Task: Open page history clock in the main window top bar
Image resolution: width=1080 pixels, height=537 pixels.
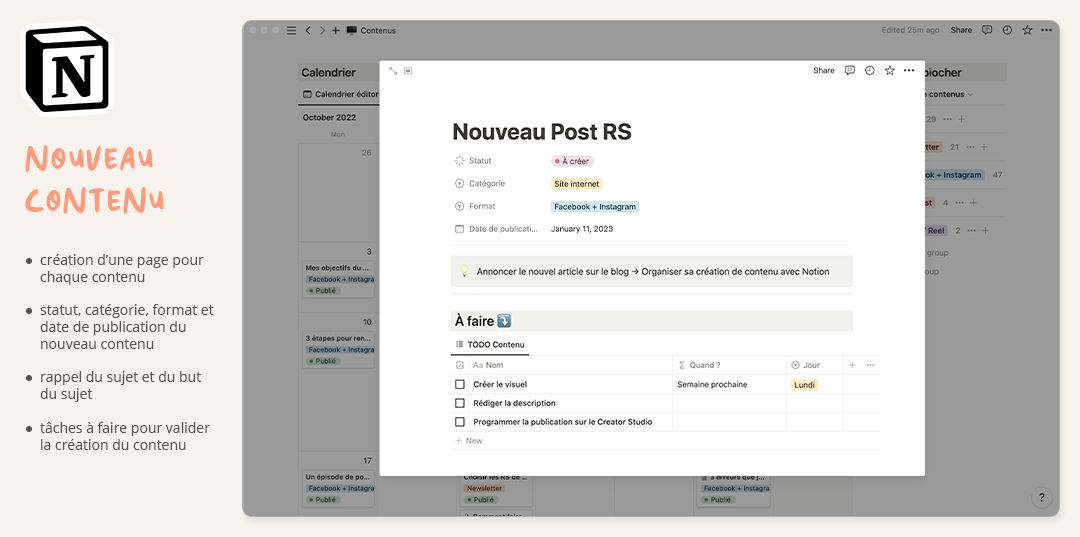Action: point(1007,30)
